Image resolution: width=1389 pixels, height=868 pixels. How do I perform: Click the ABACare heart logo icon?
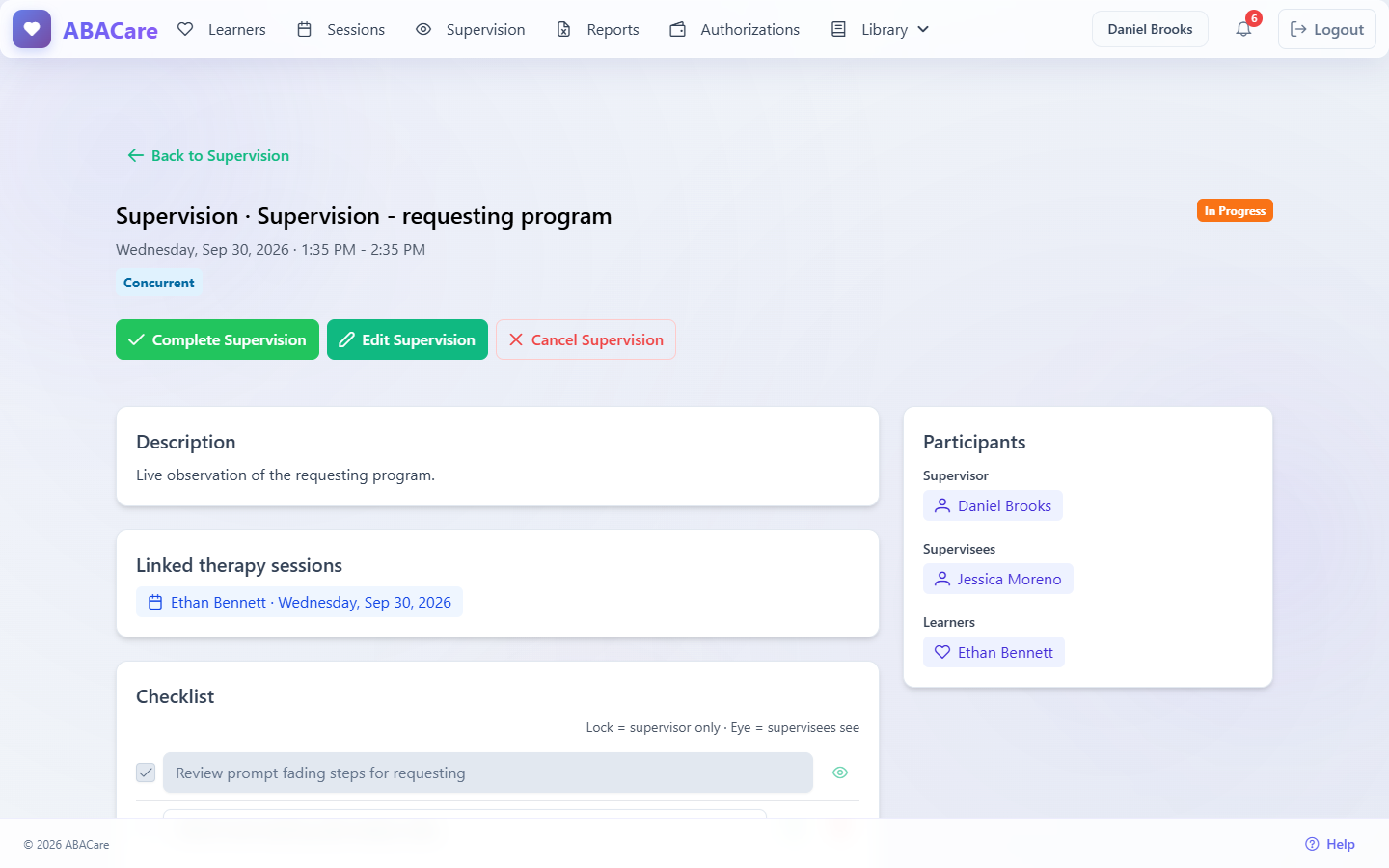[x=32, y=29]
